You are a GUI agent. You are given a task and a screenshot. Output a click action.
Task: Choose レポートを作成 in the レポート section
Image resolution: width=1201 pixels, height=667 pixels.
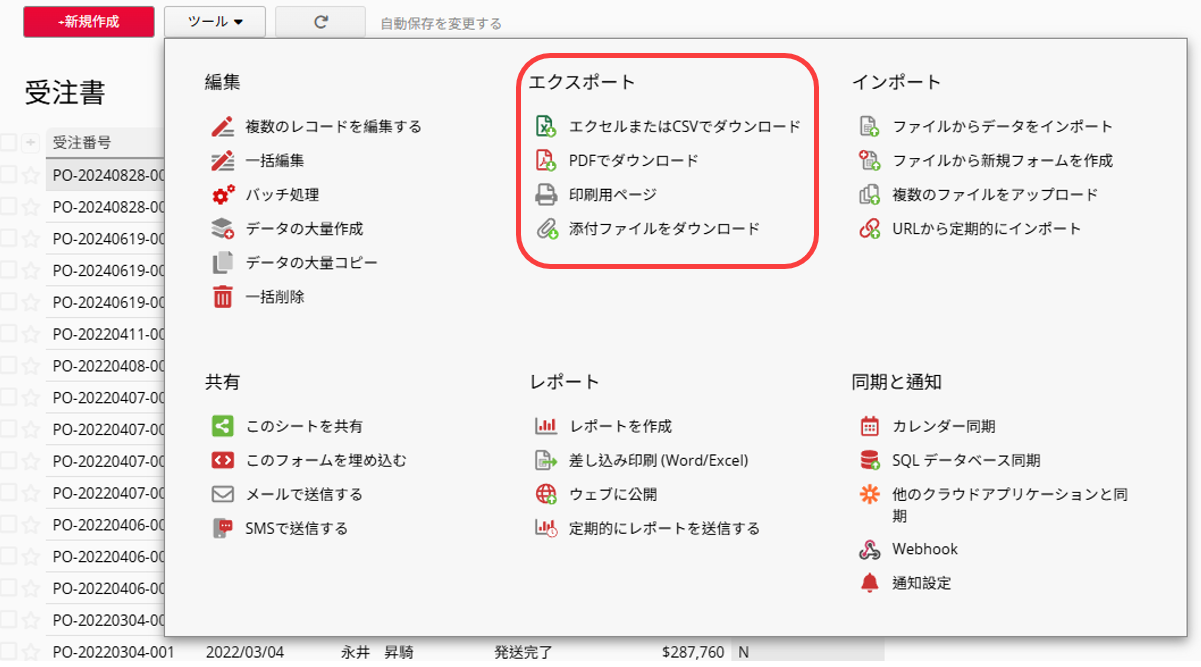[620, 427]
